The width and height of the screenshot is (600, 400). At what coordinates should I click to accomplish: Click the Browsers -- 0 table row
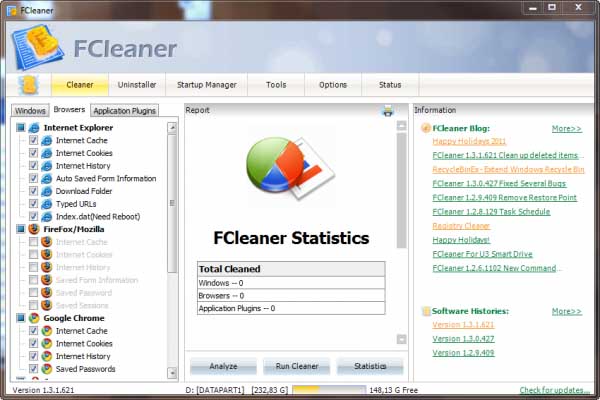point(291,296)
